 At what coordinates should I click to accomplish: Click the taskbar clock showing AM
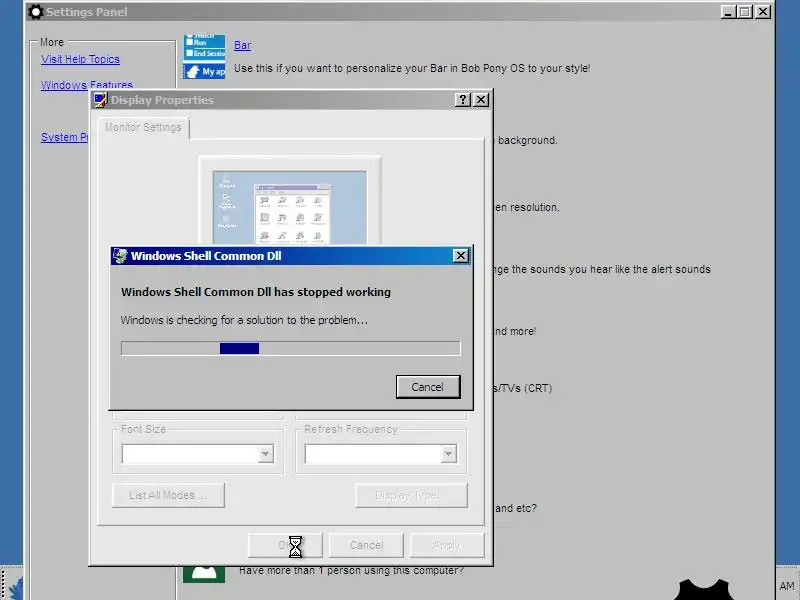787,586
